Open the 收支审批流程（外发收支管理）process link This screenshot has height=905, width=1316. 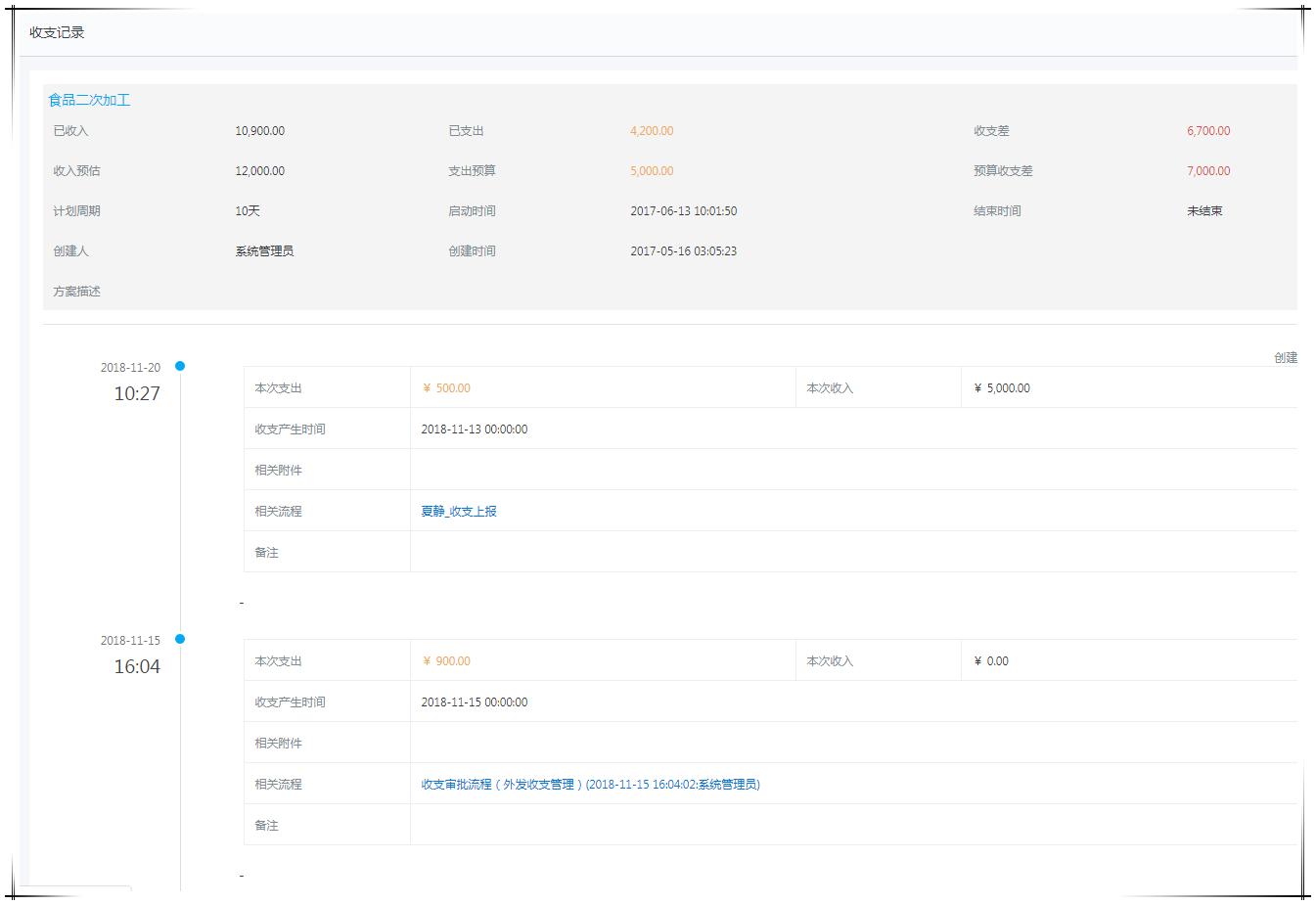(589, 784)
